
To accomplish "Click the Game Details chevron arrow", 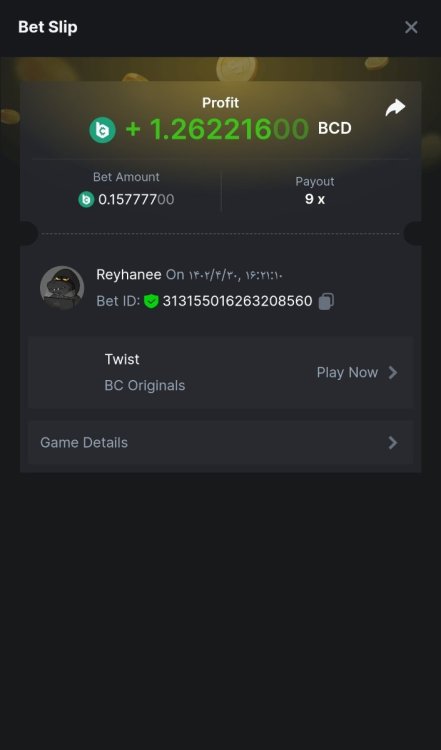I will pos(393,442).
